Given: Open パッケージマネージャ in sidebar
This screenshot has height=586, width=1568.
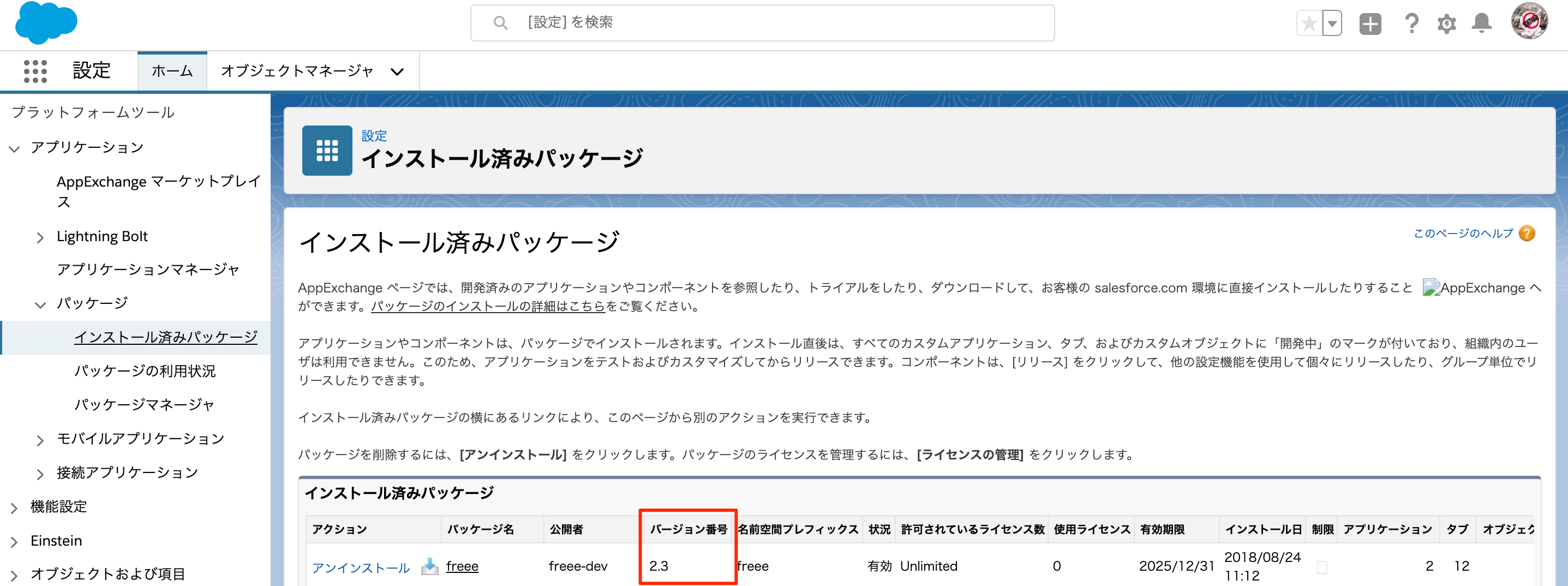Looking at the screenshot, I should coord(144,405).
